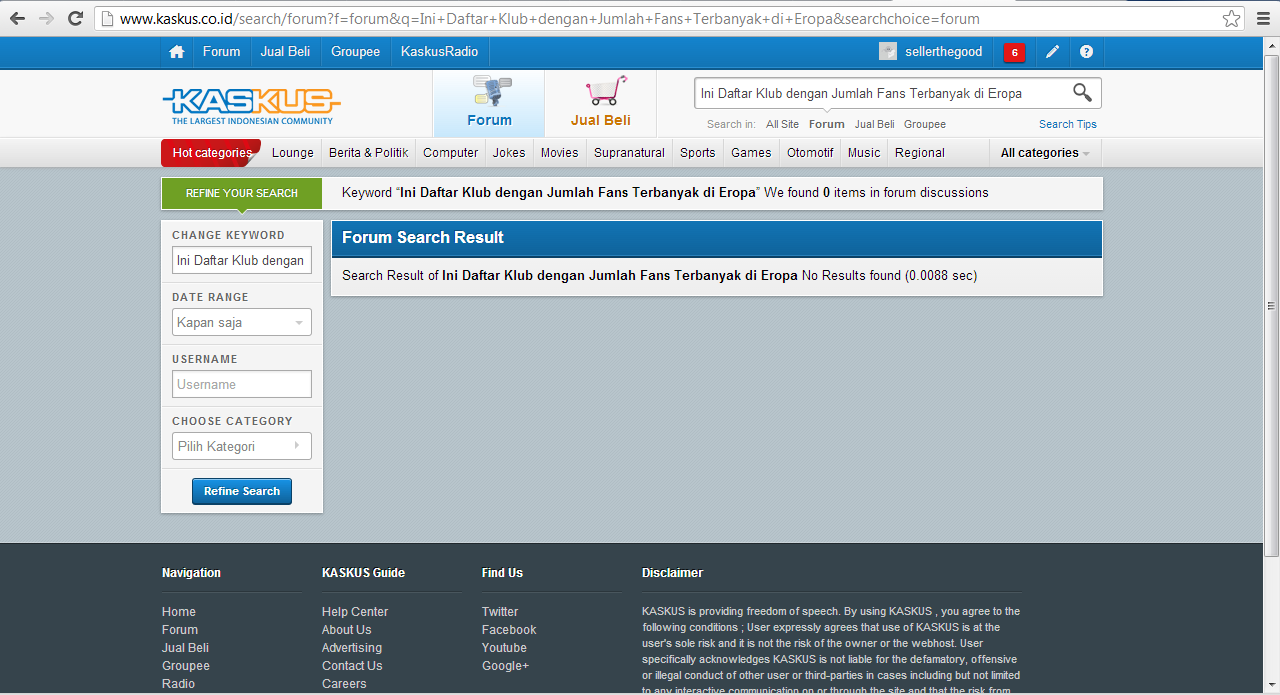Open the Jokes category

pyautogui.click(x=509, y=153)
